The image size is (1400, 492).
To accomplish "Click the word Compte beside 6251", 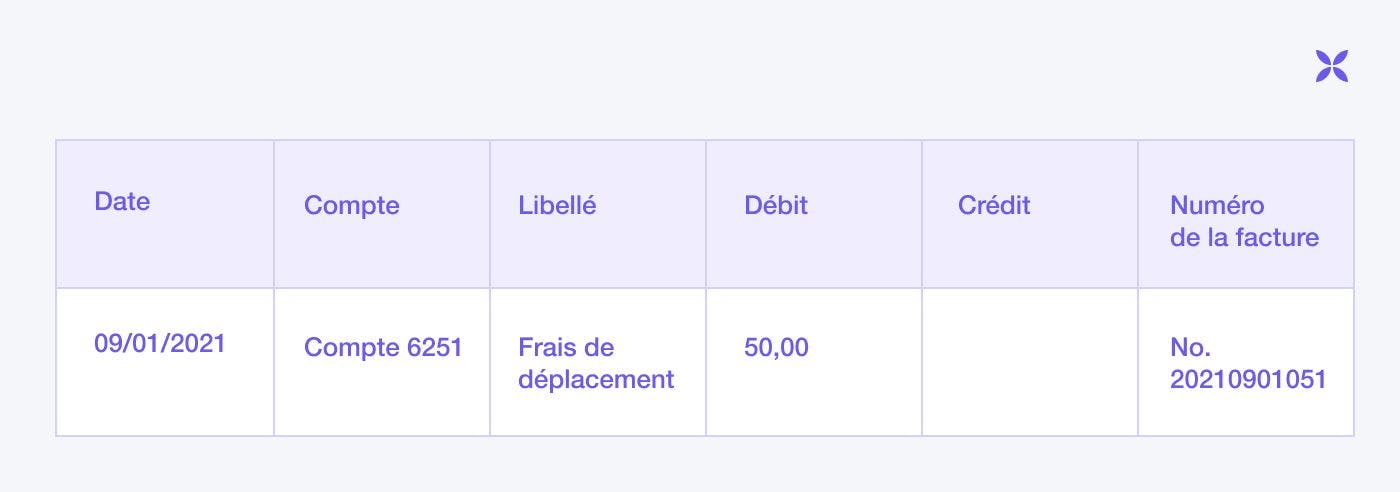I will [x=351, y=347].
